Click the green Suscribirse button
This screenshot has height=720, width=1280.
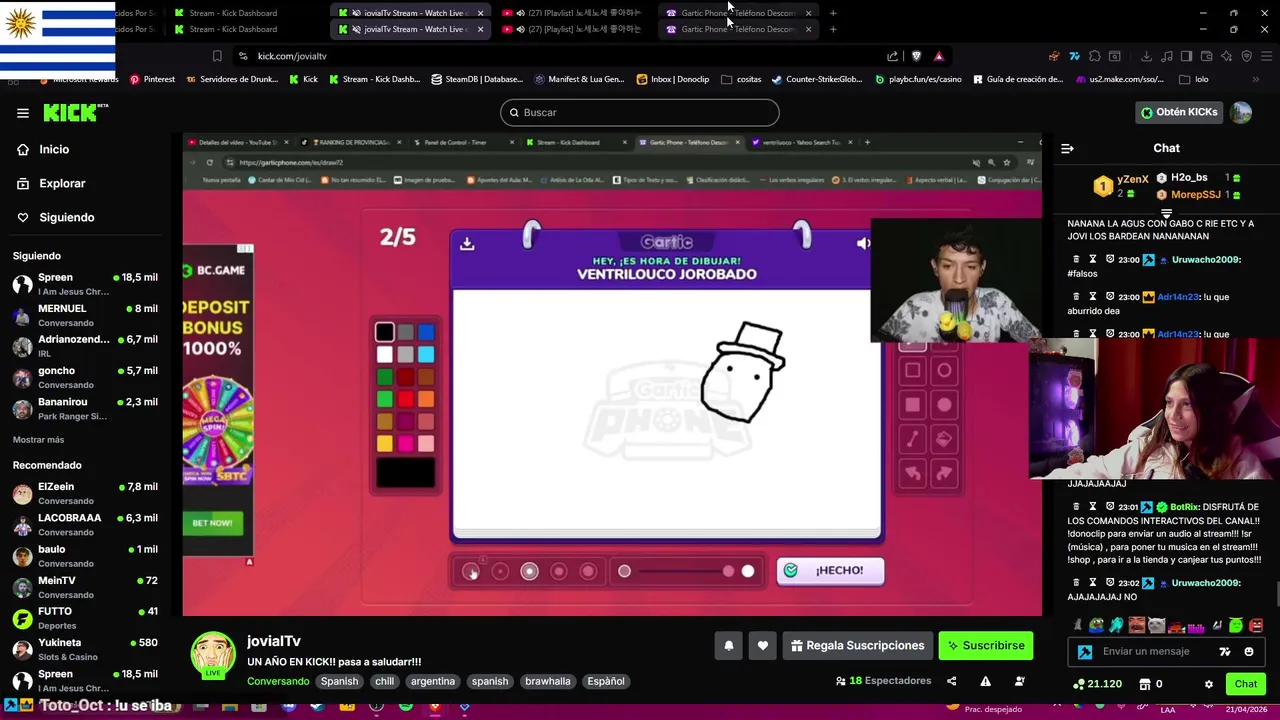(986, 646)
